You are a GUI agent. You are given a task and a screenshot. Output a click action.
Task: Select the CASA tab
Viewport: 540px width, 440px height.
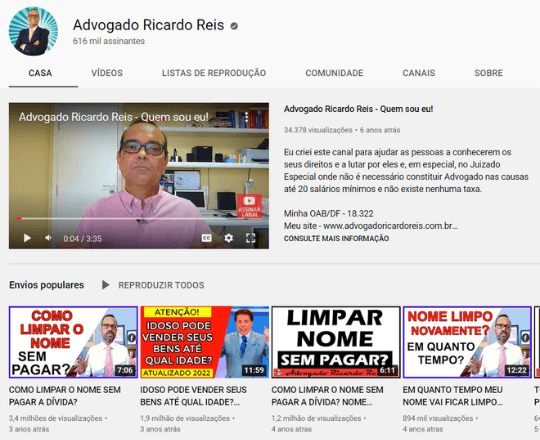[40, 73]
